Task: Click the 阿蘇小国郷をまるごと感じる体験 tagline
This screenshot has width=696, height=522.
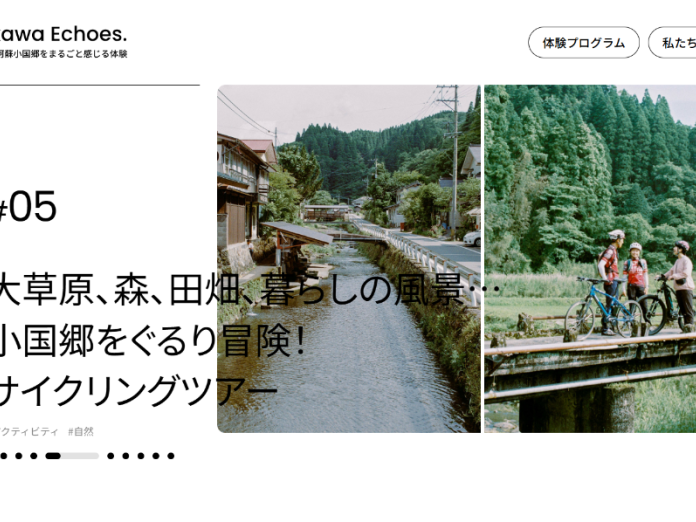Action: tap(63, 54)
